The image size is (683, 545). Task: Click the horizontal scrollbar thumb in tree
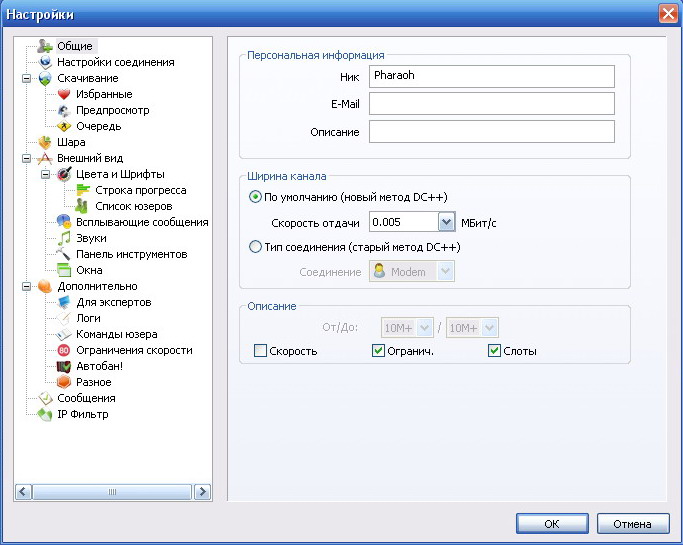(112, 492)
